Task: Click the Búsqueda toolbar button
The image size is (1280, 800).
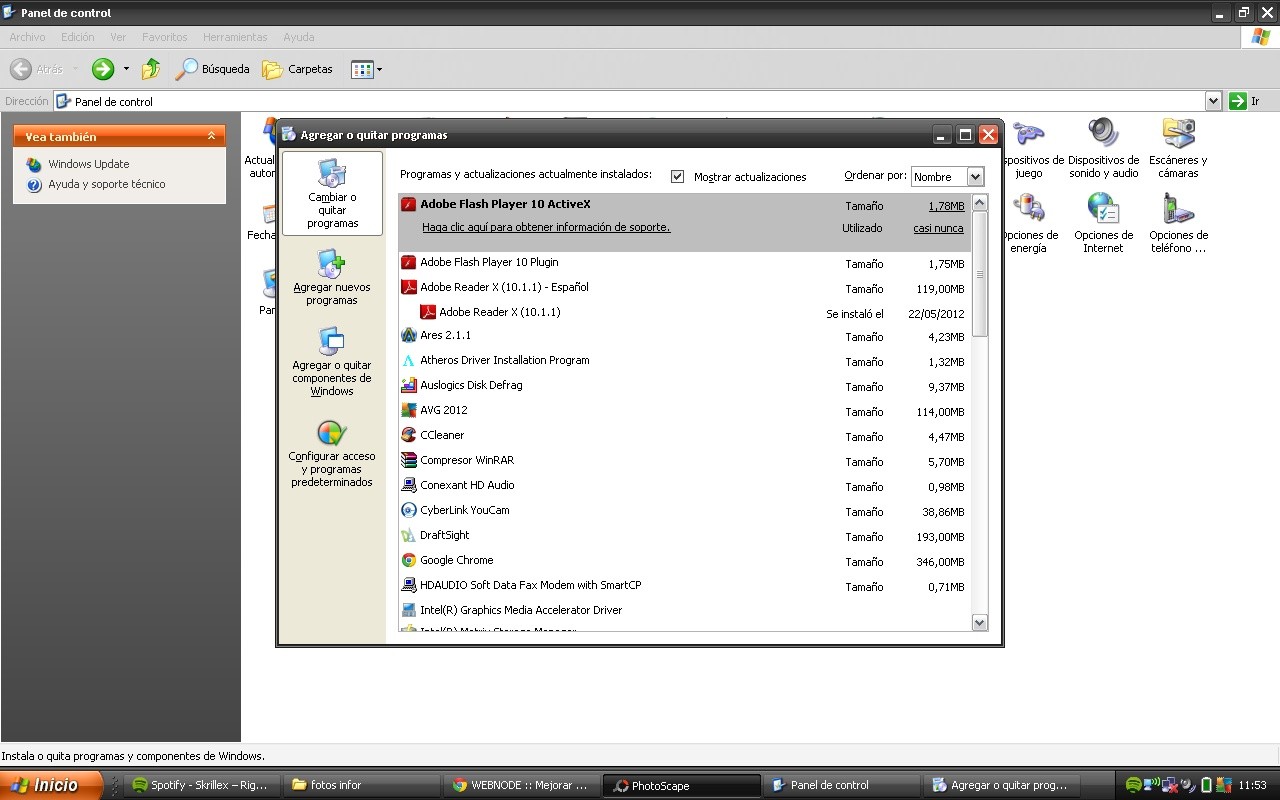Action: pyautogui.click(x=213, y=69)
